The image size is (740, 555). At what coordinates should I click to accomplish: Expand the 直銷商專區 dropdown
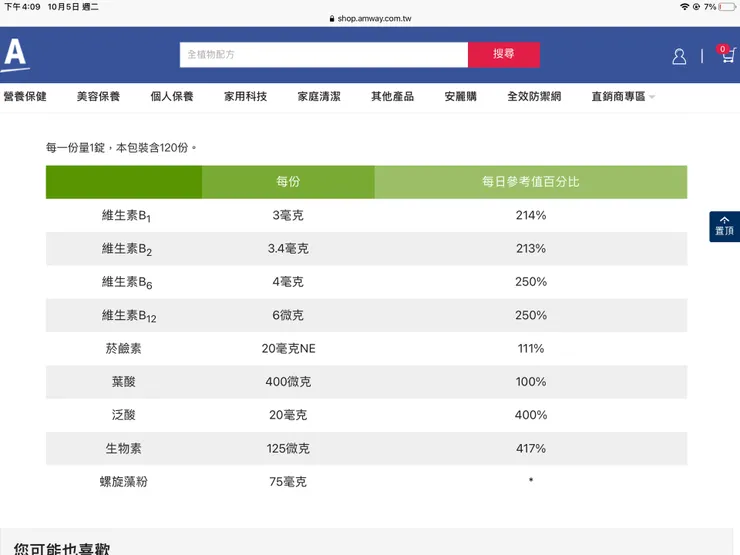point(623,96)
